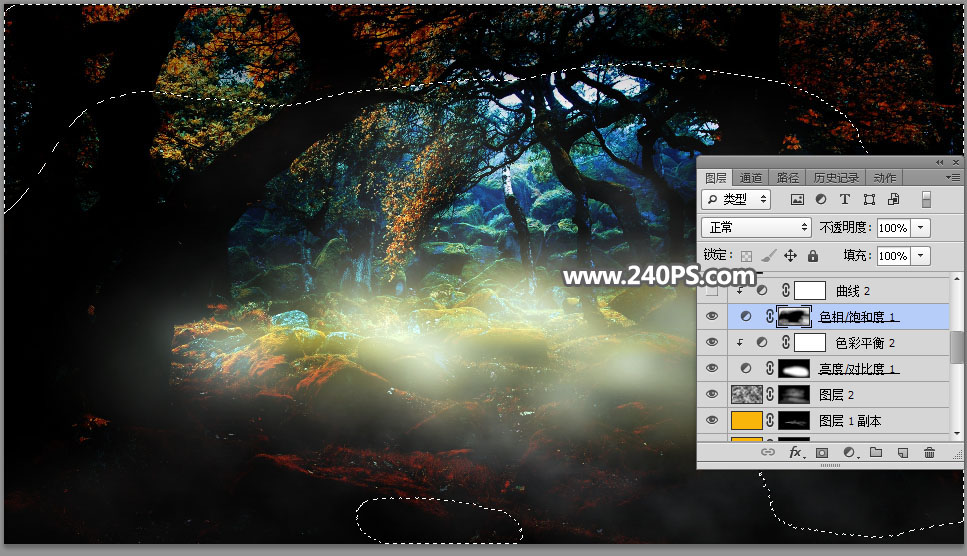Select the 图层 1 副本 layer name

click(x=850, y=421)
